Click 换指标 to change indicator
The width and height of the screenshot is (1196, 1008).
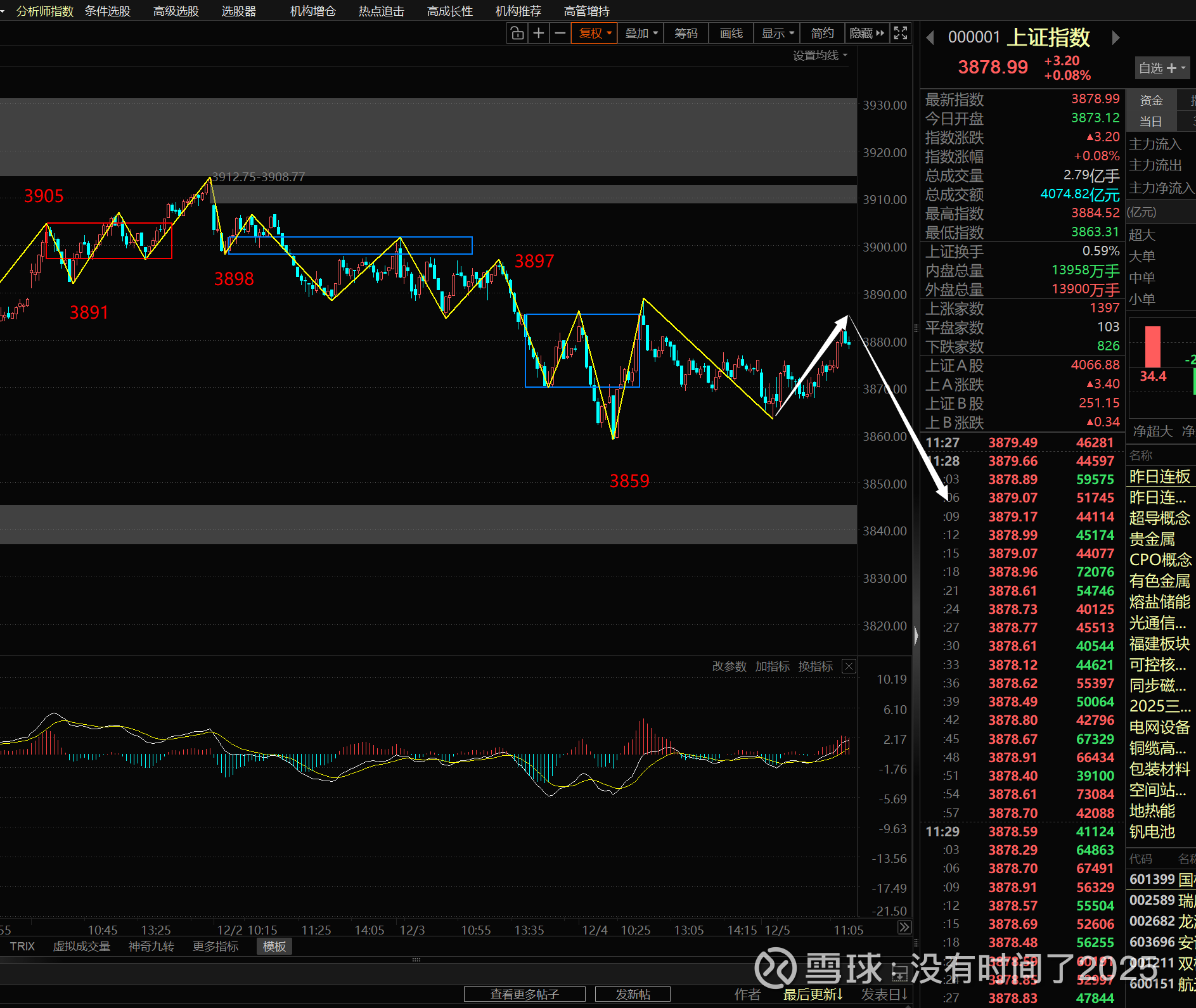click(816, 666)
